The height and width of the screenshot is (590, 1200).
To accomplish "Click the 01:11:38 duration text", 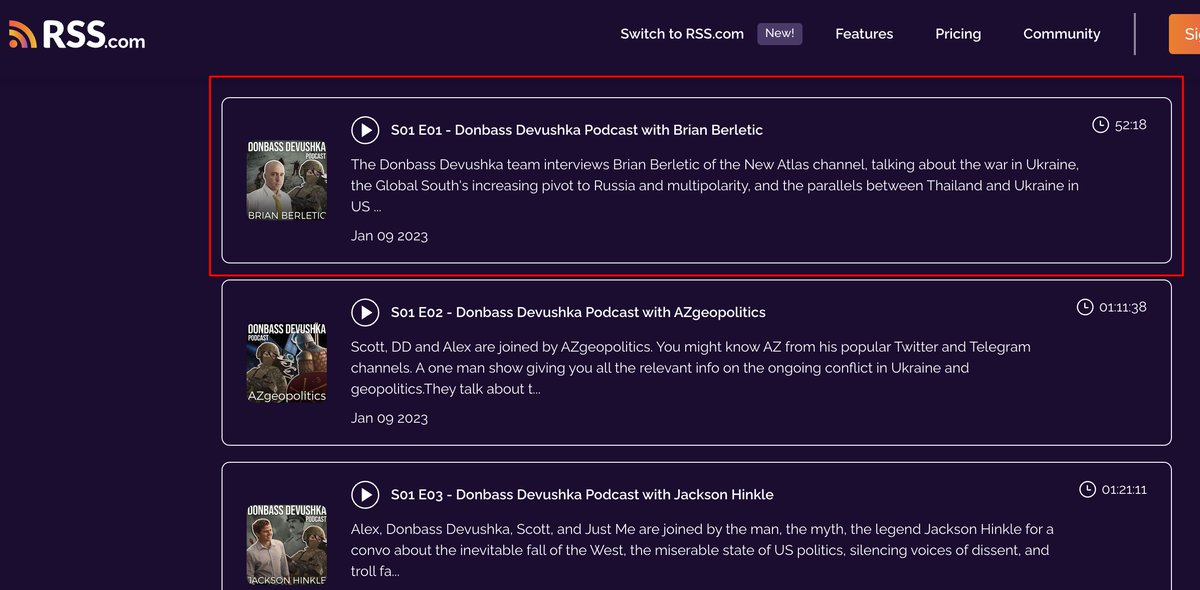I will (1123, 307).
